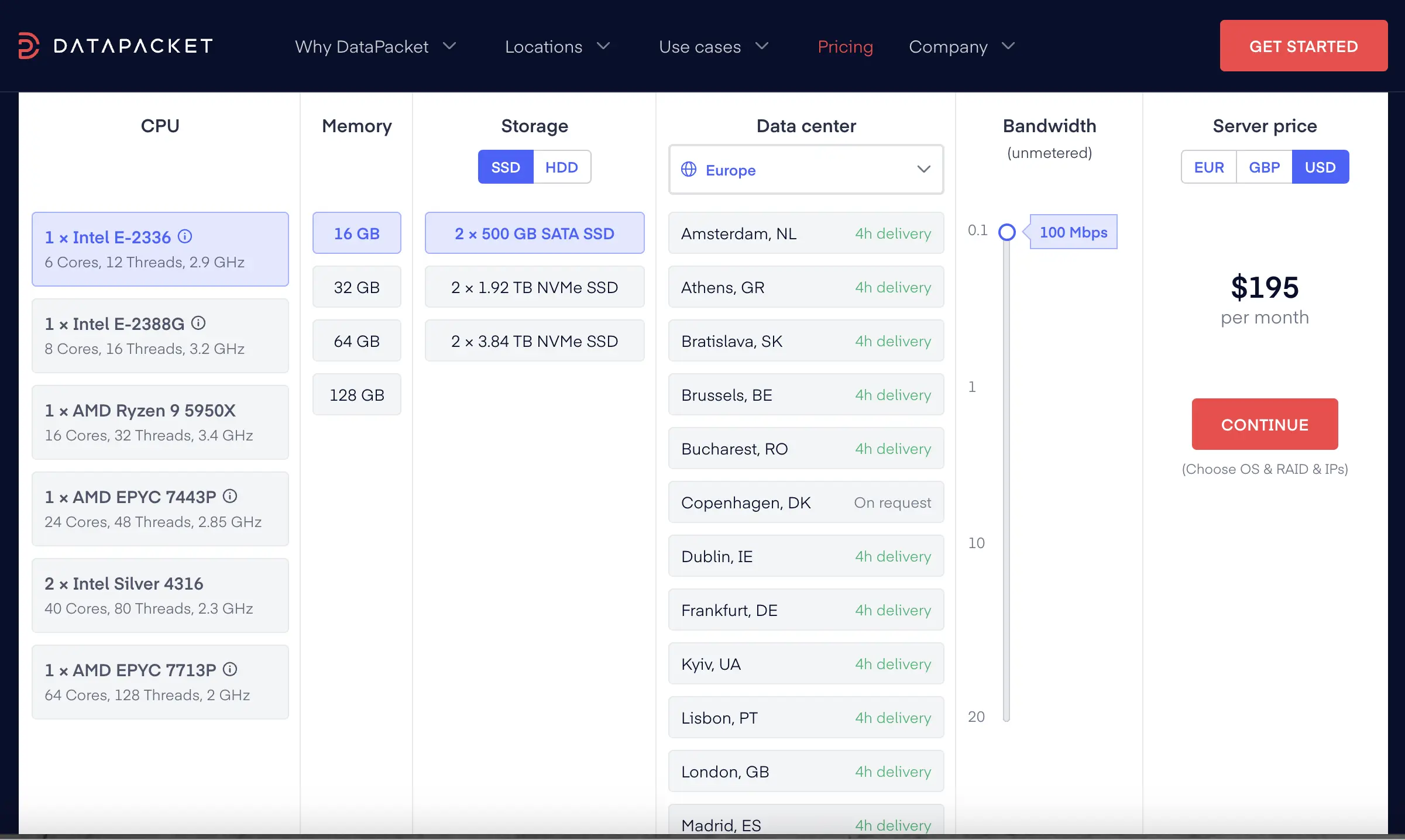Click the globe icon in Data center selector

coord(689,170)
